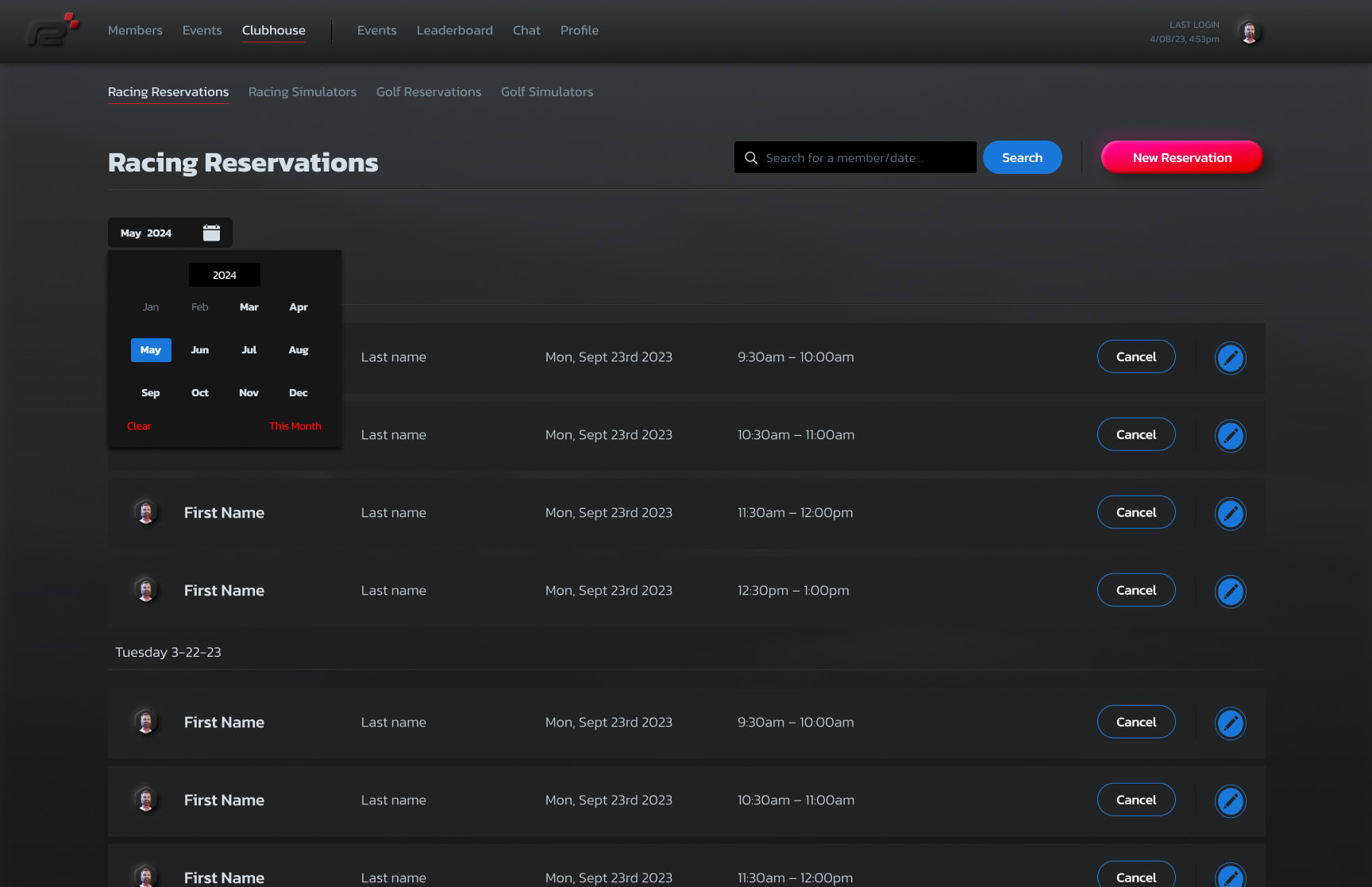This screenshot has height=887, width=1372.
Task: Click member avatar in first 11:30am row
Action: [x=146, y=512]
